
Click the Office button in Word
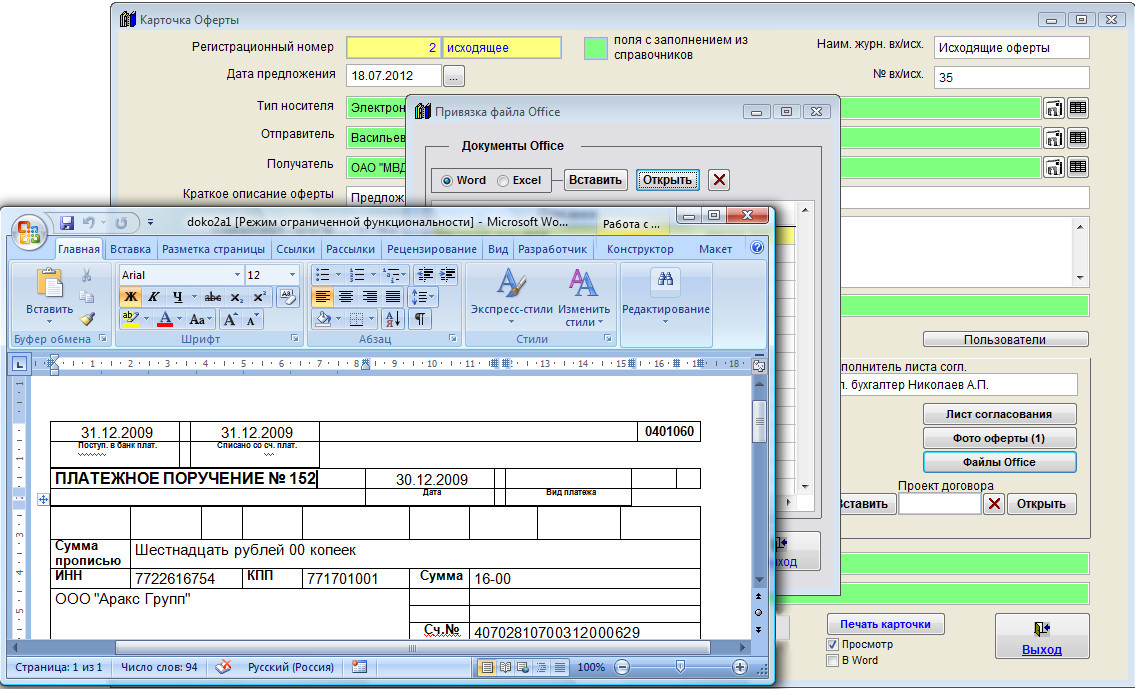[x=28, y=234]
